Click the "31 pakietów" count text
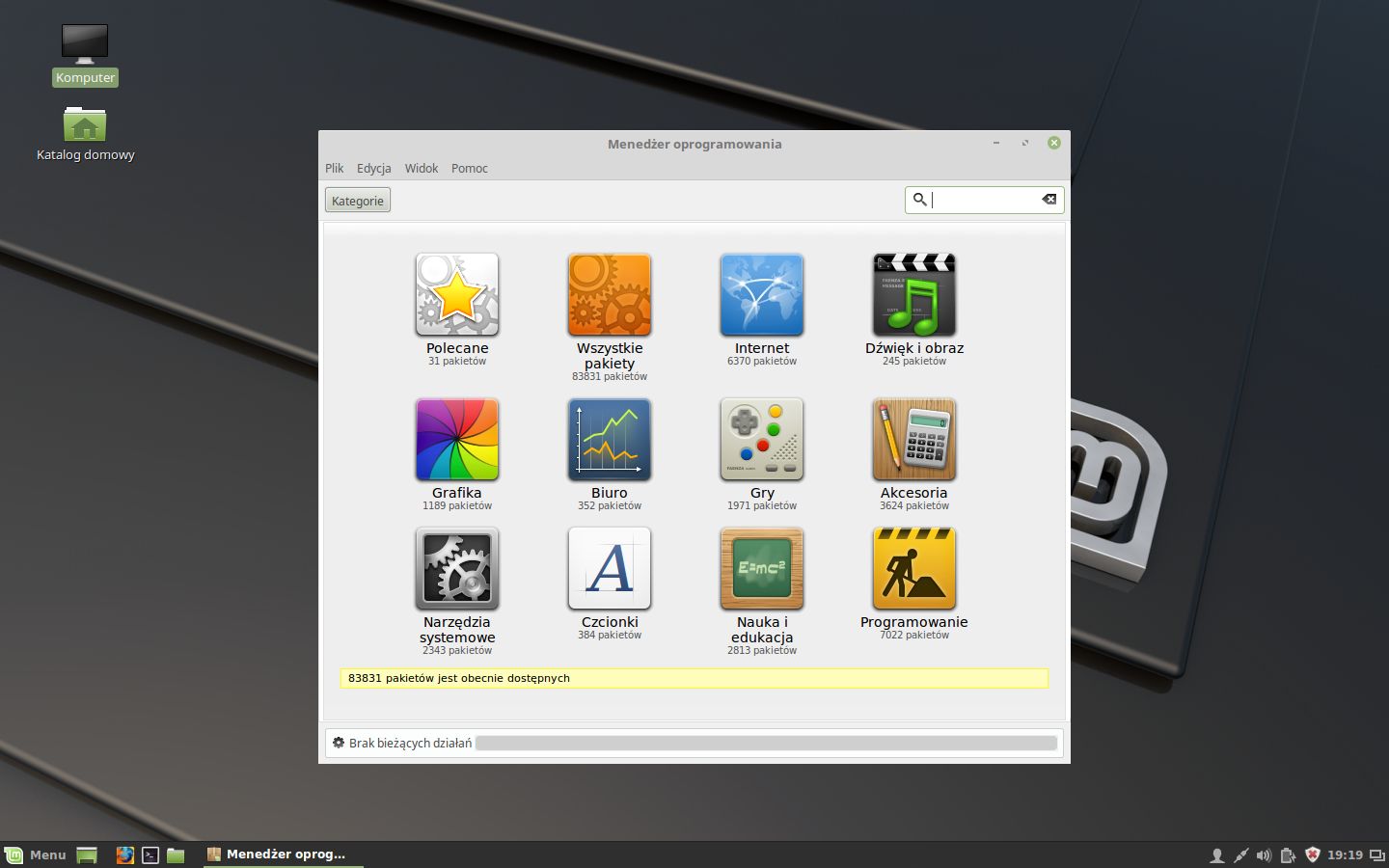Image resolution: width=1389 pixels, height=868 pixels. pyautogui.click(x=457, y=362)
